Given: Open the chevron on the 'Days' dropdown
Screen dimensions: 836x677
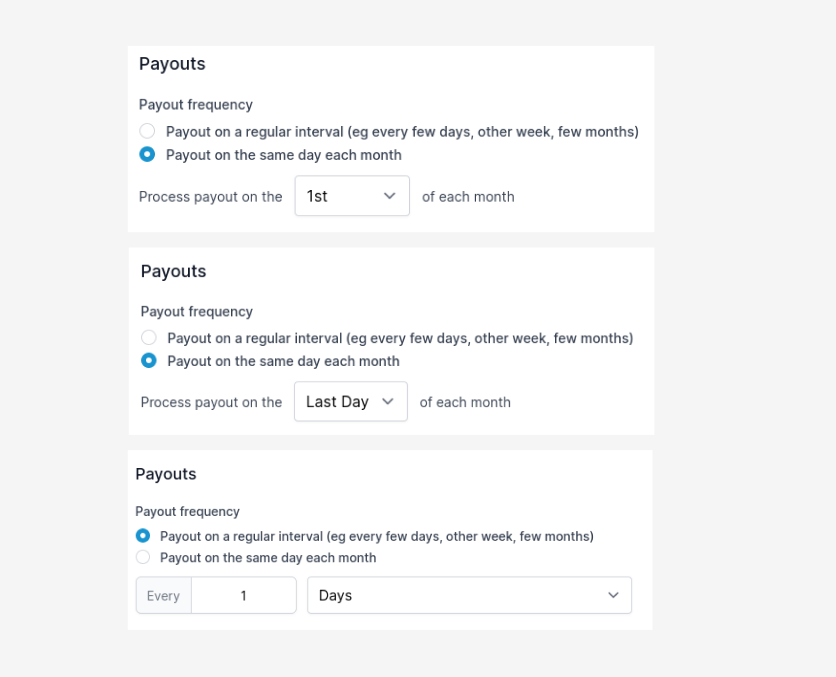Looking at the screenshot, I should click(x=613, y=595).
